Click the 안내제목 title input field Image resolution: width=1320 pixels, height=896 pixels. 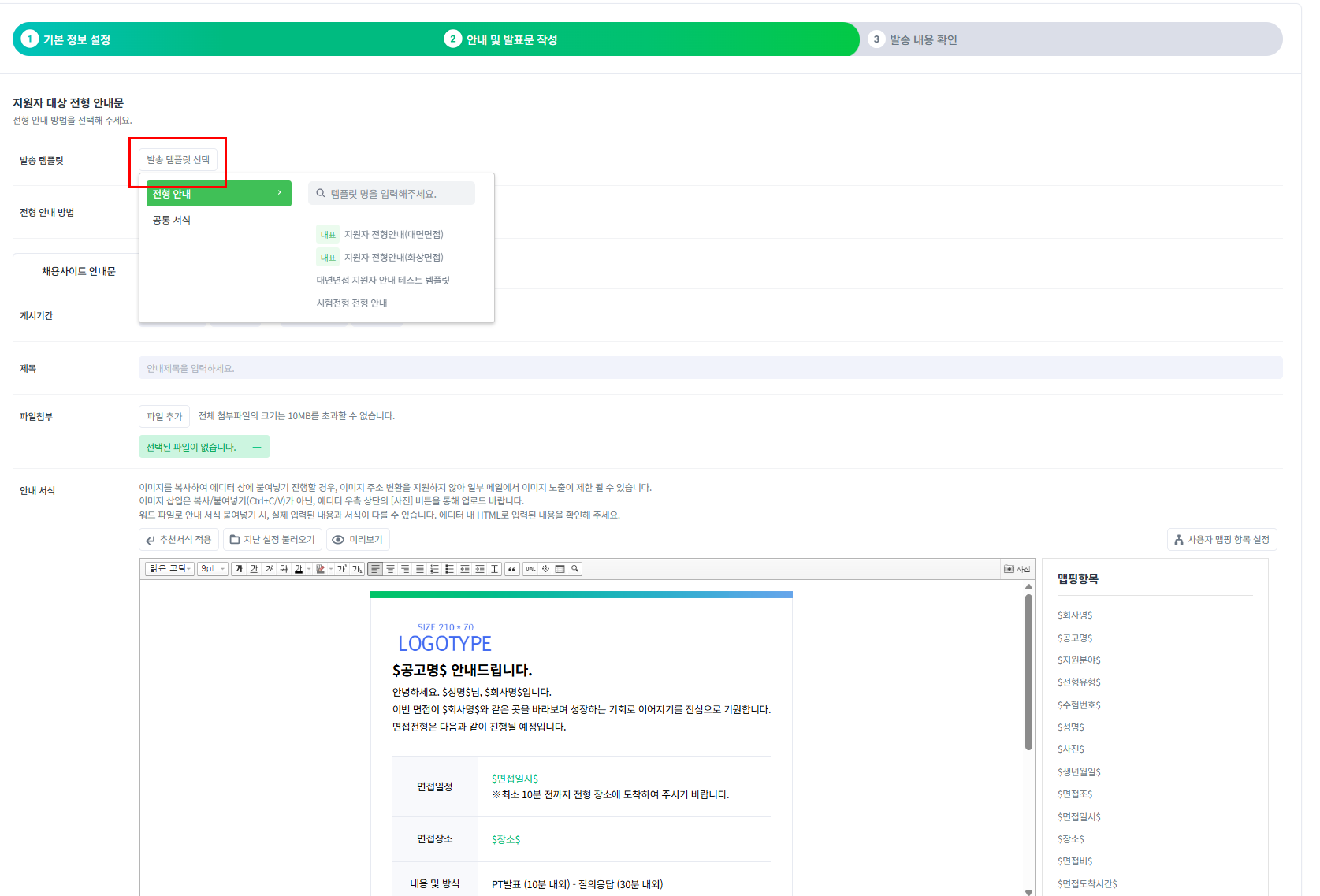tap(709, 368)
